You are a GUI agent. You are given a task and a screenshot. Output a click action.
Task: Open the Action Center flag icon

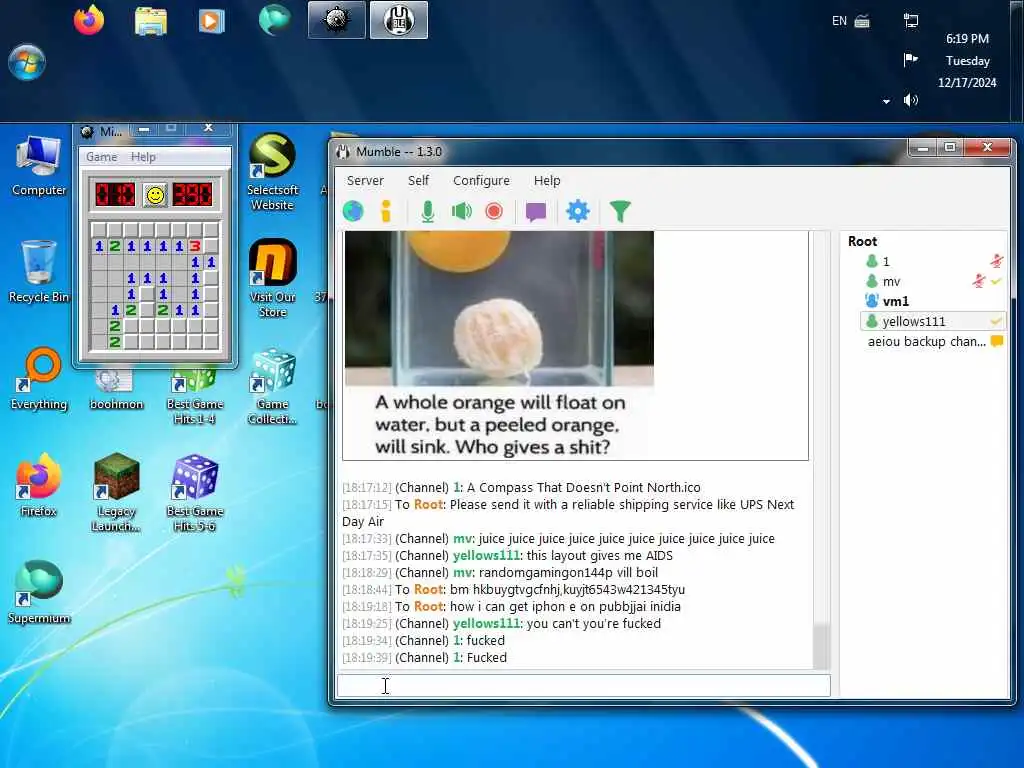910,60
